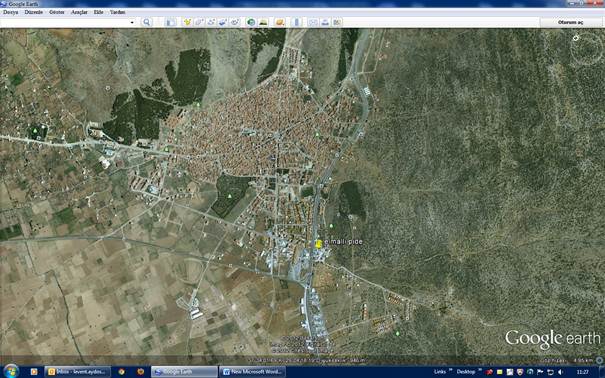Screen dimensions: 605x378
Task: Expand the search box dropdown arrow
Action: point(132,22)
